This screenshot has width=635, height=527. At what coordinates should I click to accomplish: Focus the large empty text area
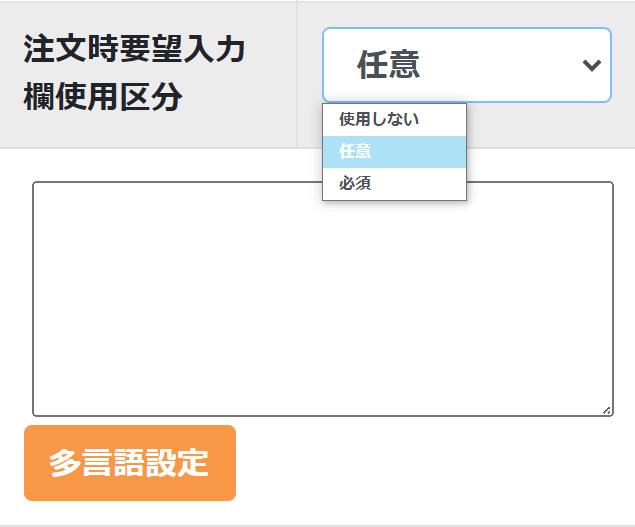[x=322, y=299]
